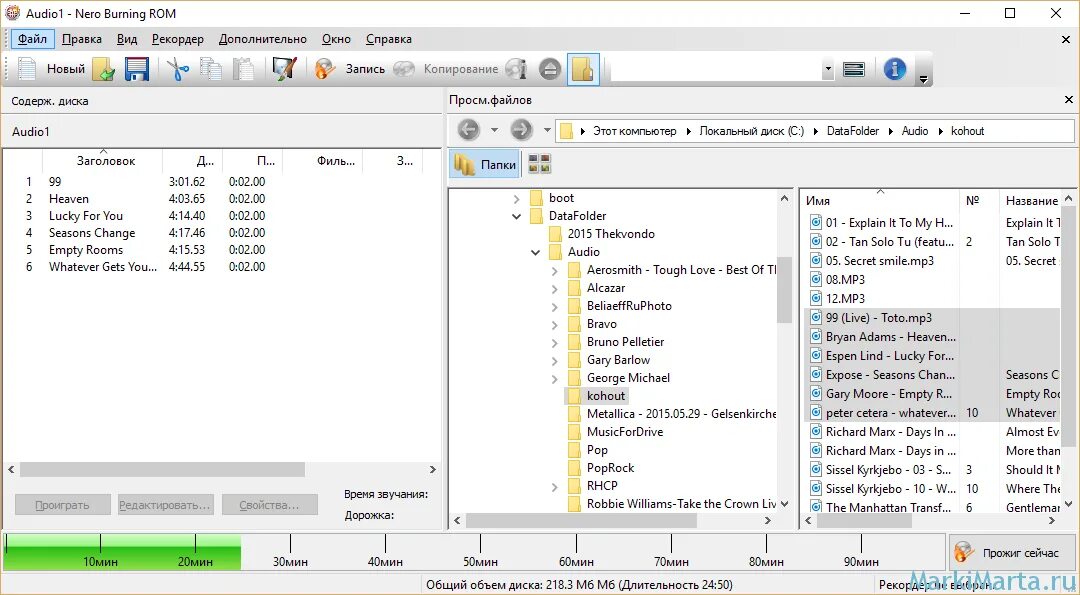Click DataFolder breadcrumb in path
The image size is (1080, 595).
click(x=853, y=131)
